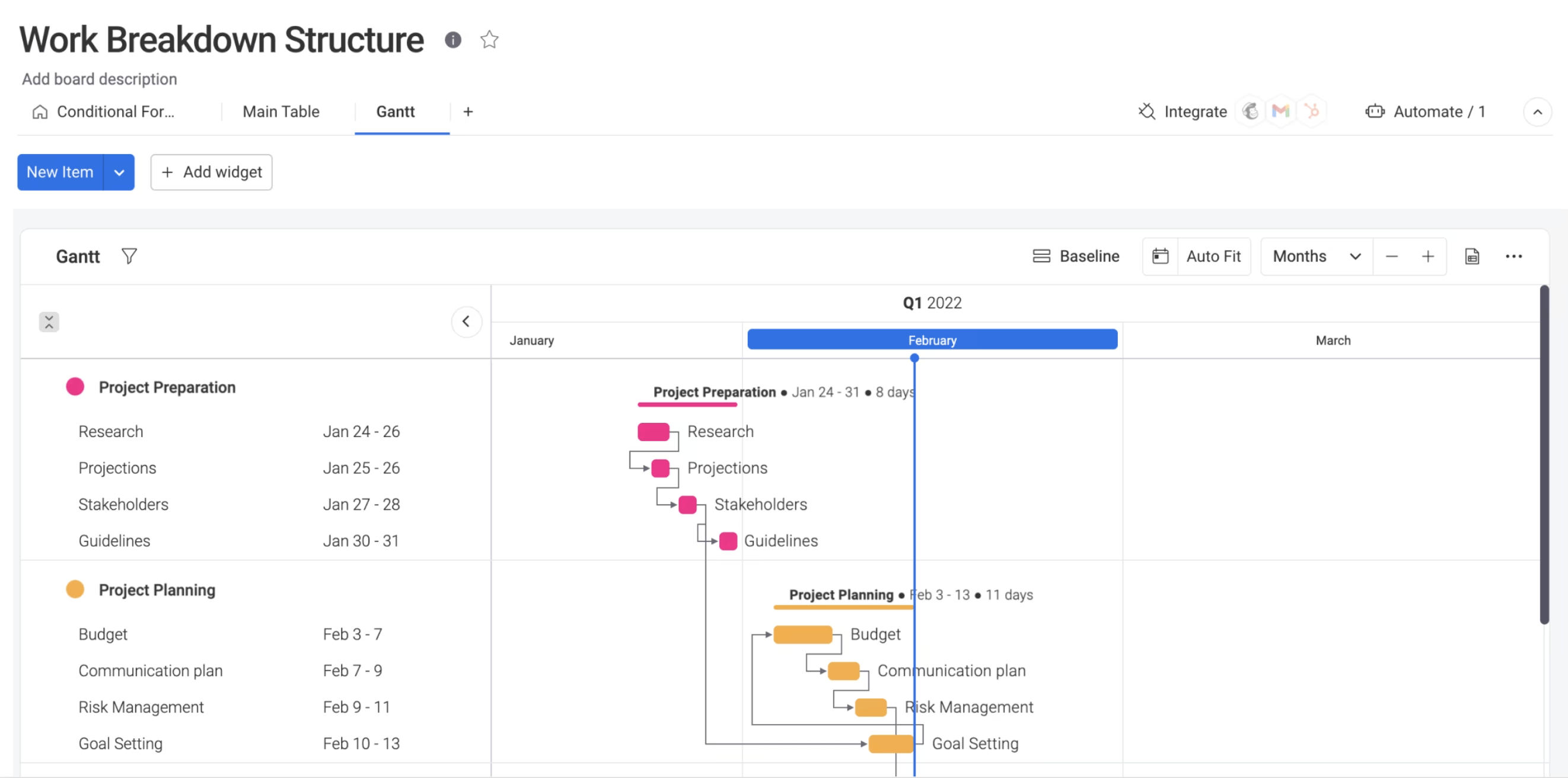Image resolution: width=1568 pixels, height=778 pixels.
Task: Open the Gantt three-dot menu
Action: [x=1513, y=256]
